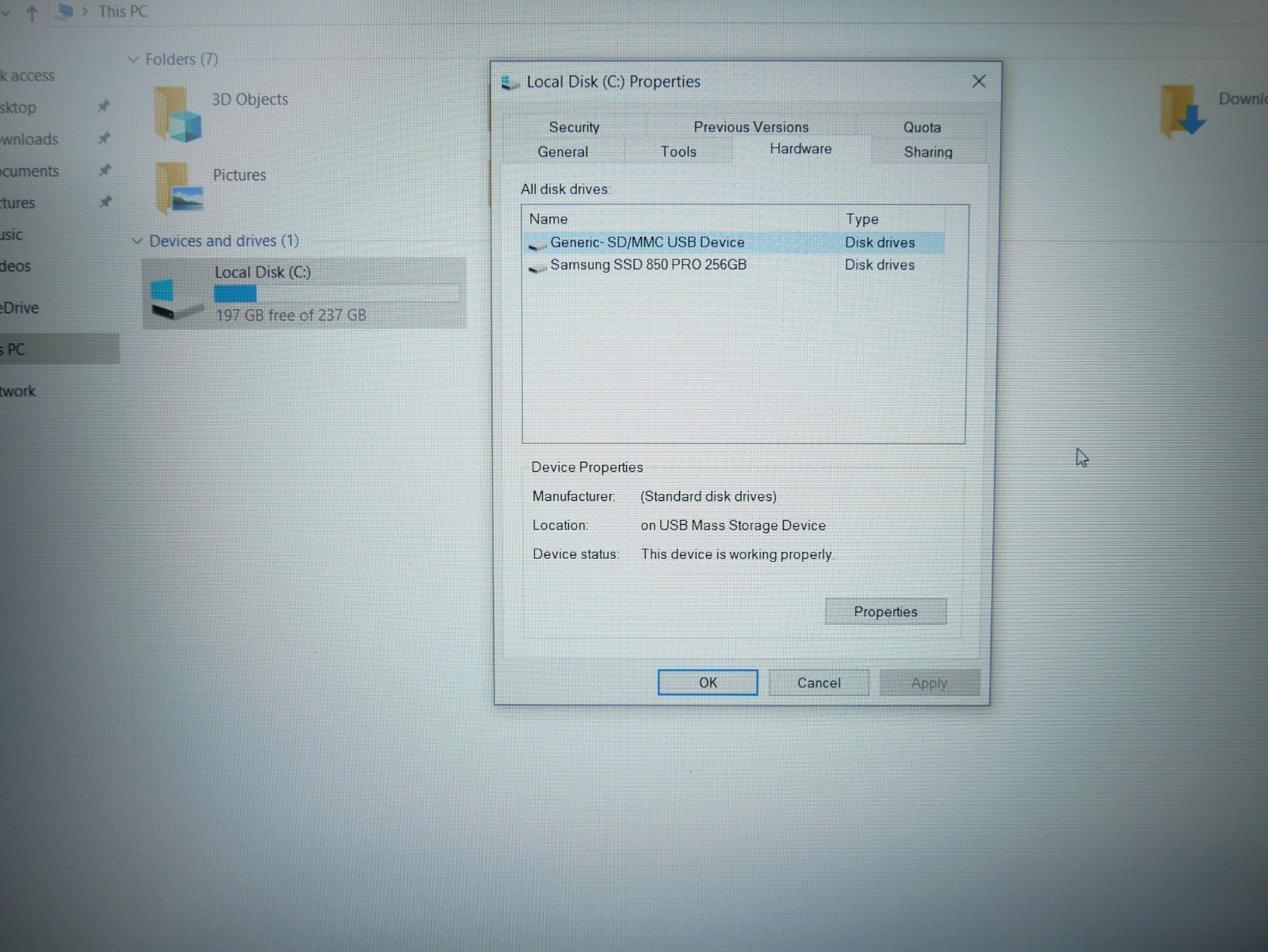The height and width of the screenshot is (952, 1268).
Task: Click the properties dialog title bar disk icon
Action: click(510, 82)
